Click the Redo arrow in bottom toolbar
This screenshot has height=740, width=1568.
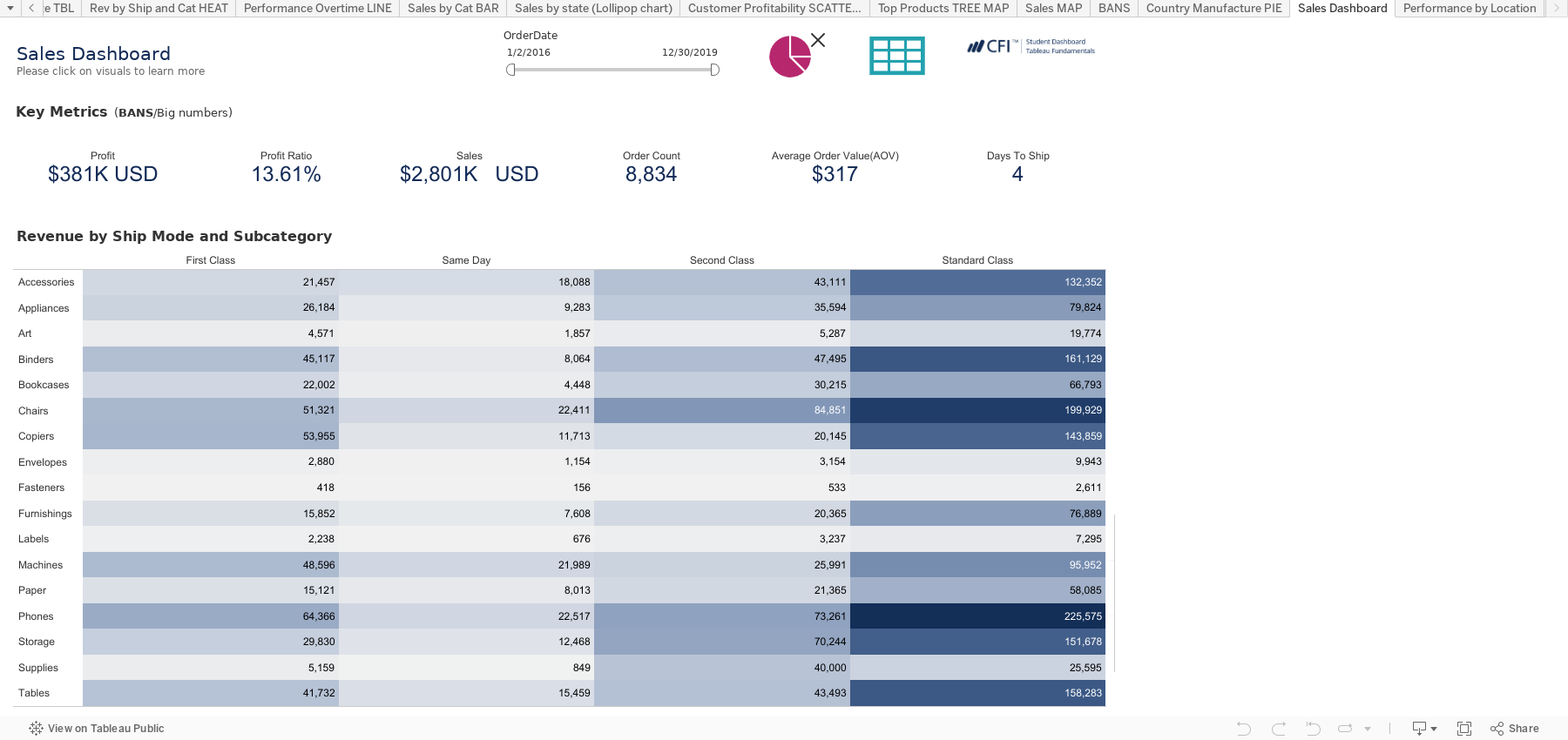[1279, 729]
